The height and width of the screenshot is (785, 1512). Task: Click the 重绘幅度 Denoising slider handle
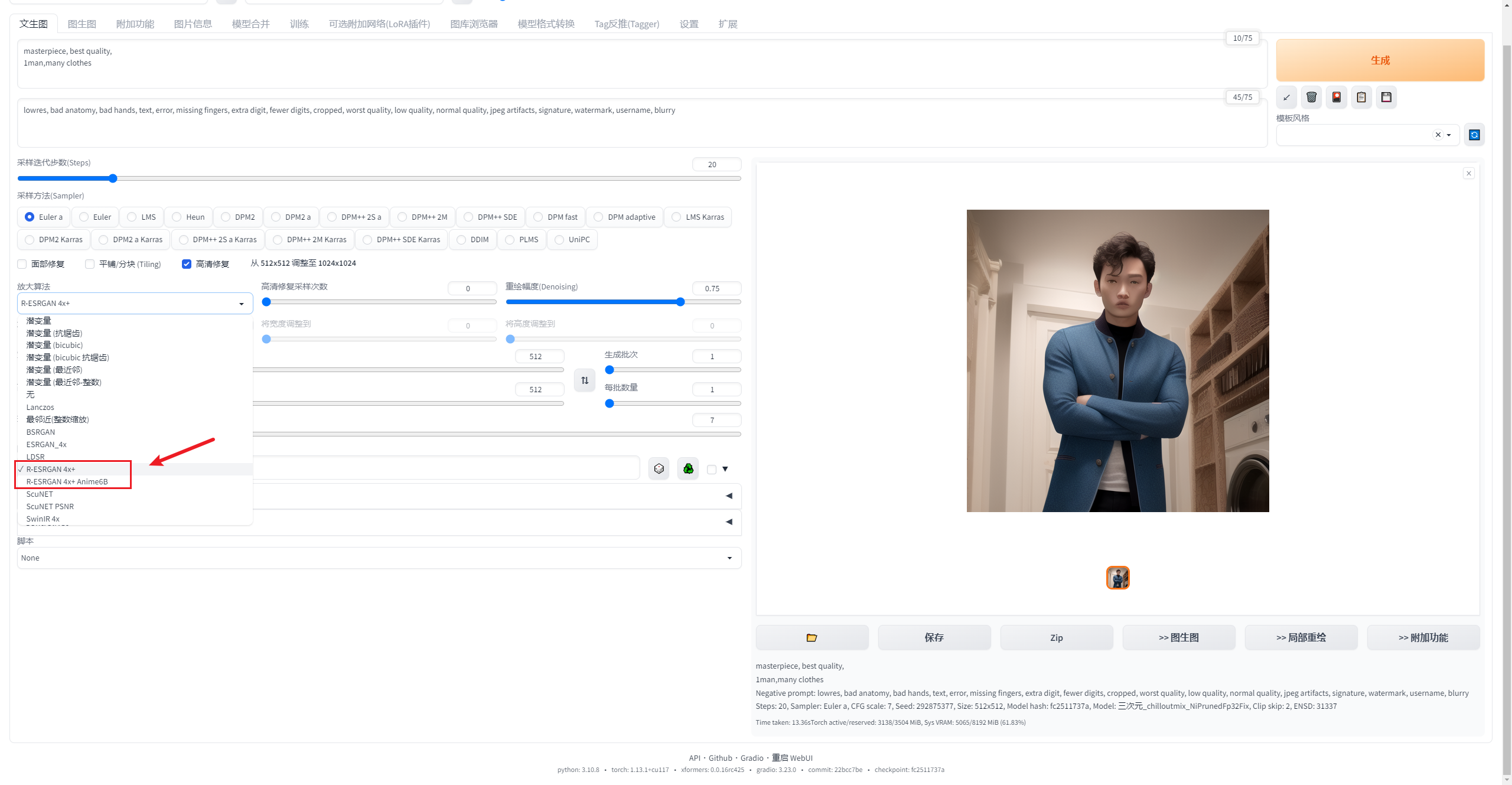point(680,302)
